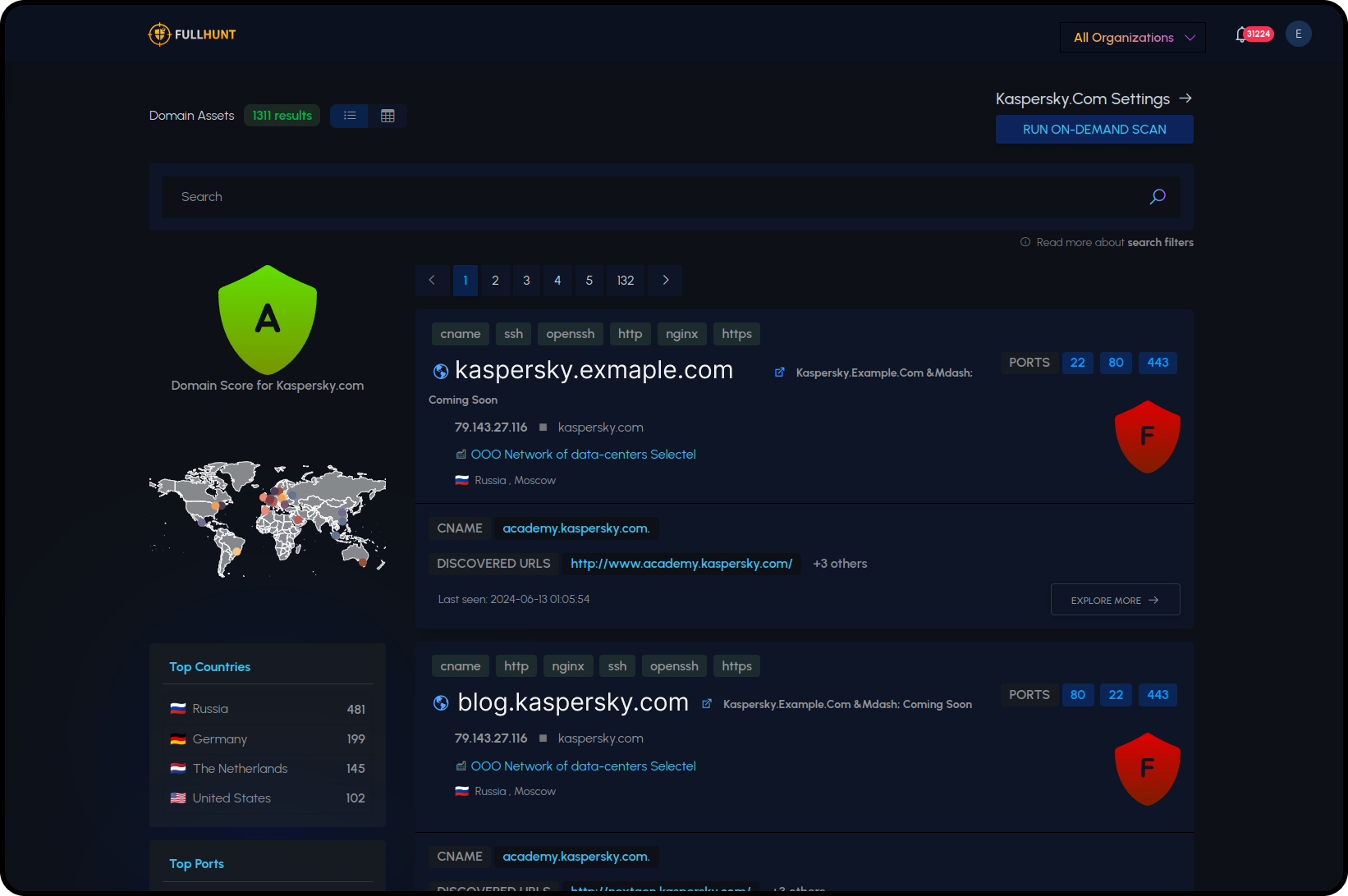
Task: Select page 2 in pagination
Action: pyautogui.click(x=495, y=281)
